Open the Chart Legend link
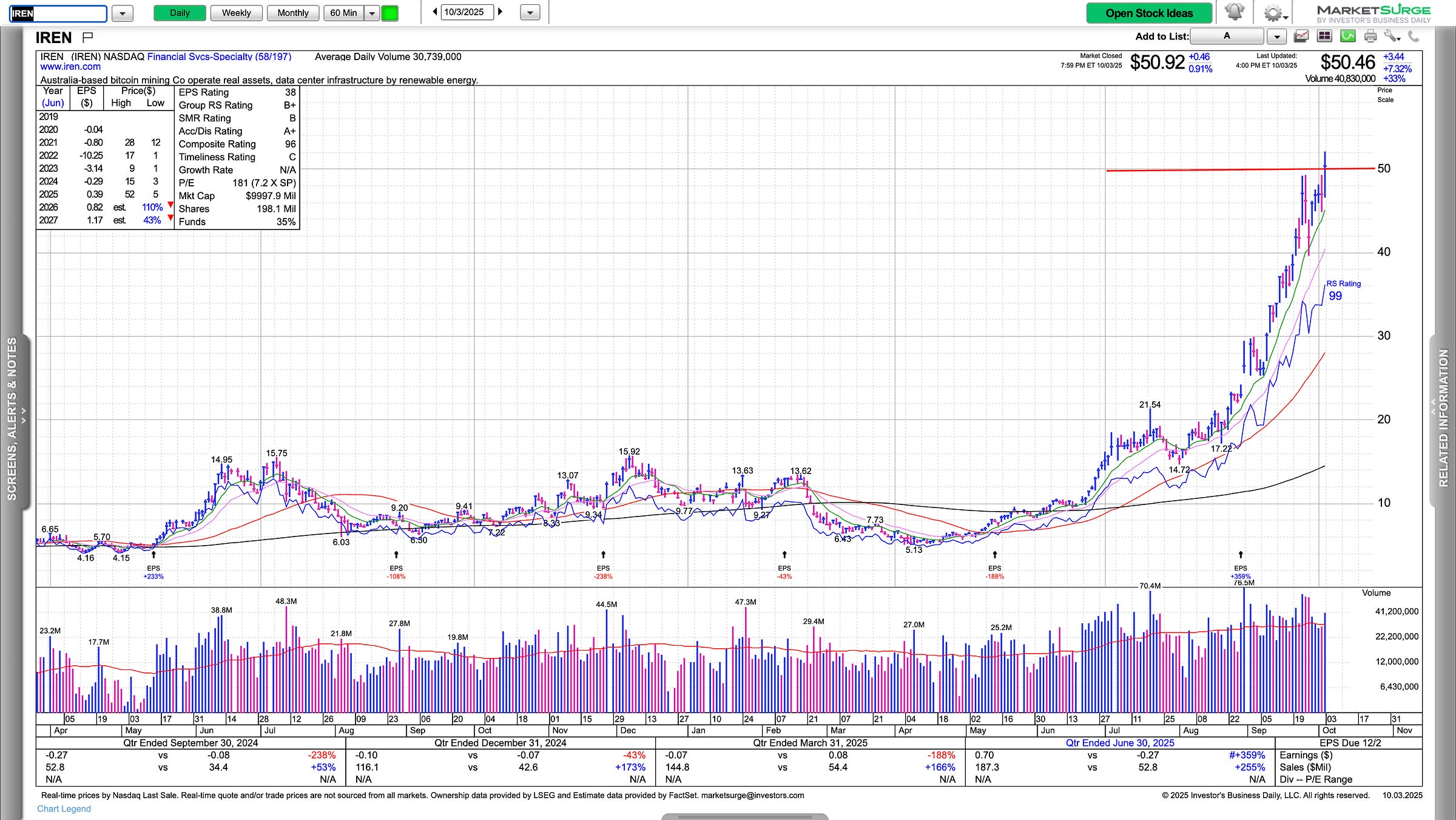 coord(64,808)
